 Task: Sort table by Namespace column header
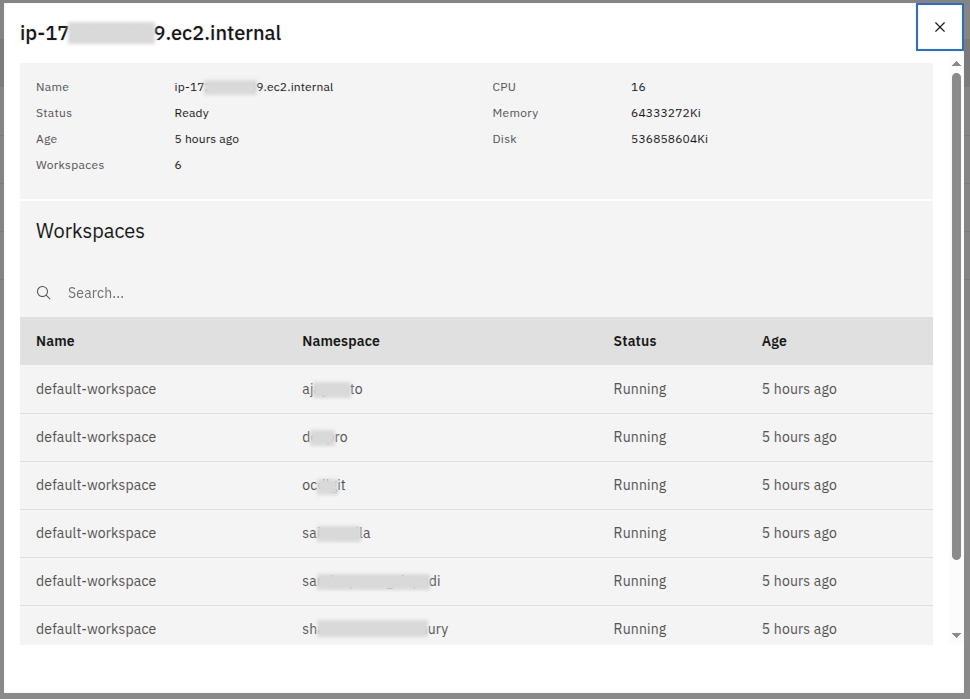click(x=341, y=341)
